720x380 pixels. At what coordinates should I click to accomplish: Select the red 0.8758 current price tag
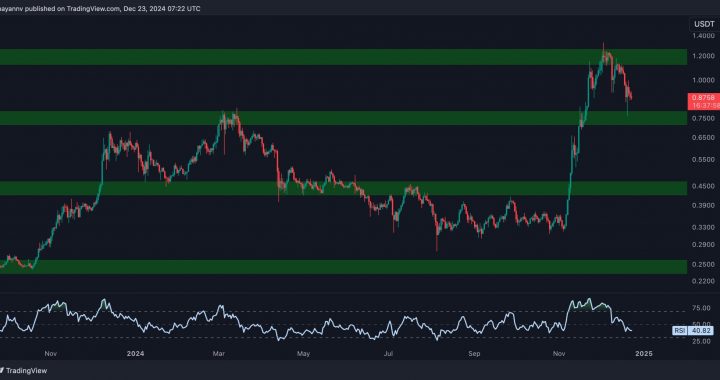pos(704,98)
